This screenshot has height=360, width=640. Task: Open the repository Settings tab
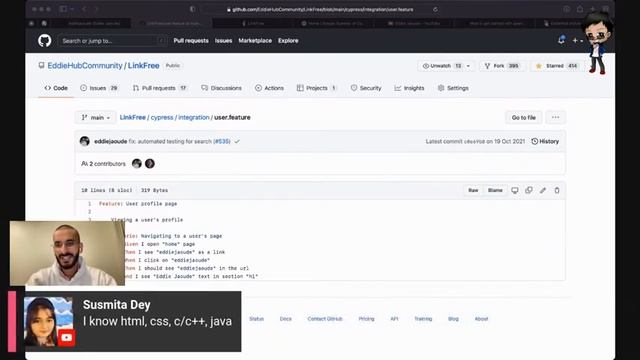[453, 88]
